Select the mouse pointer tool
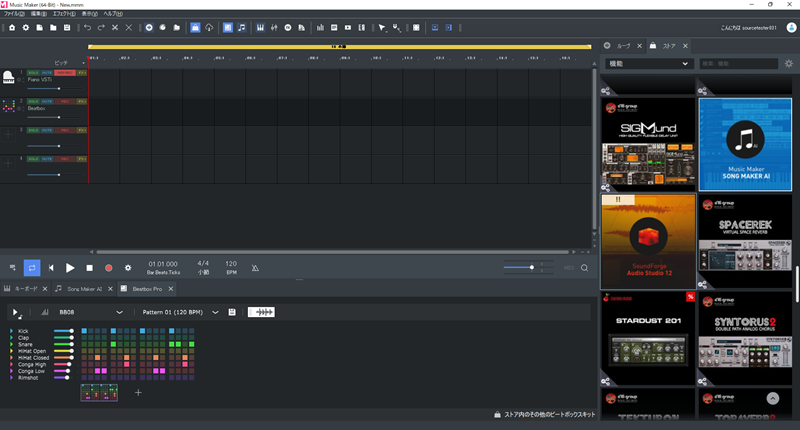This screenshot has width=800, height=430. tap(382, 28)
